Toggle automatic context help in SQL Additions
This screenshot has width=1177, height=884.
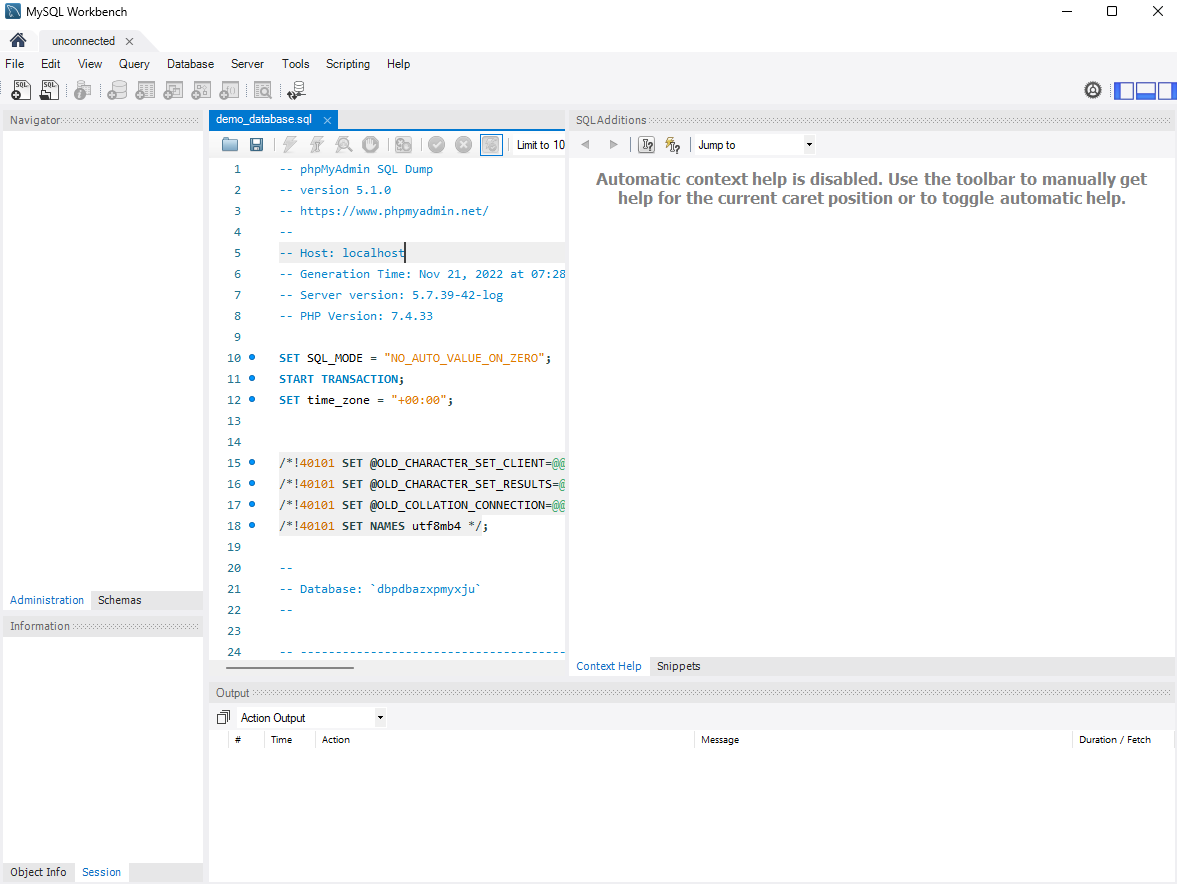[672, 144]
